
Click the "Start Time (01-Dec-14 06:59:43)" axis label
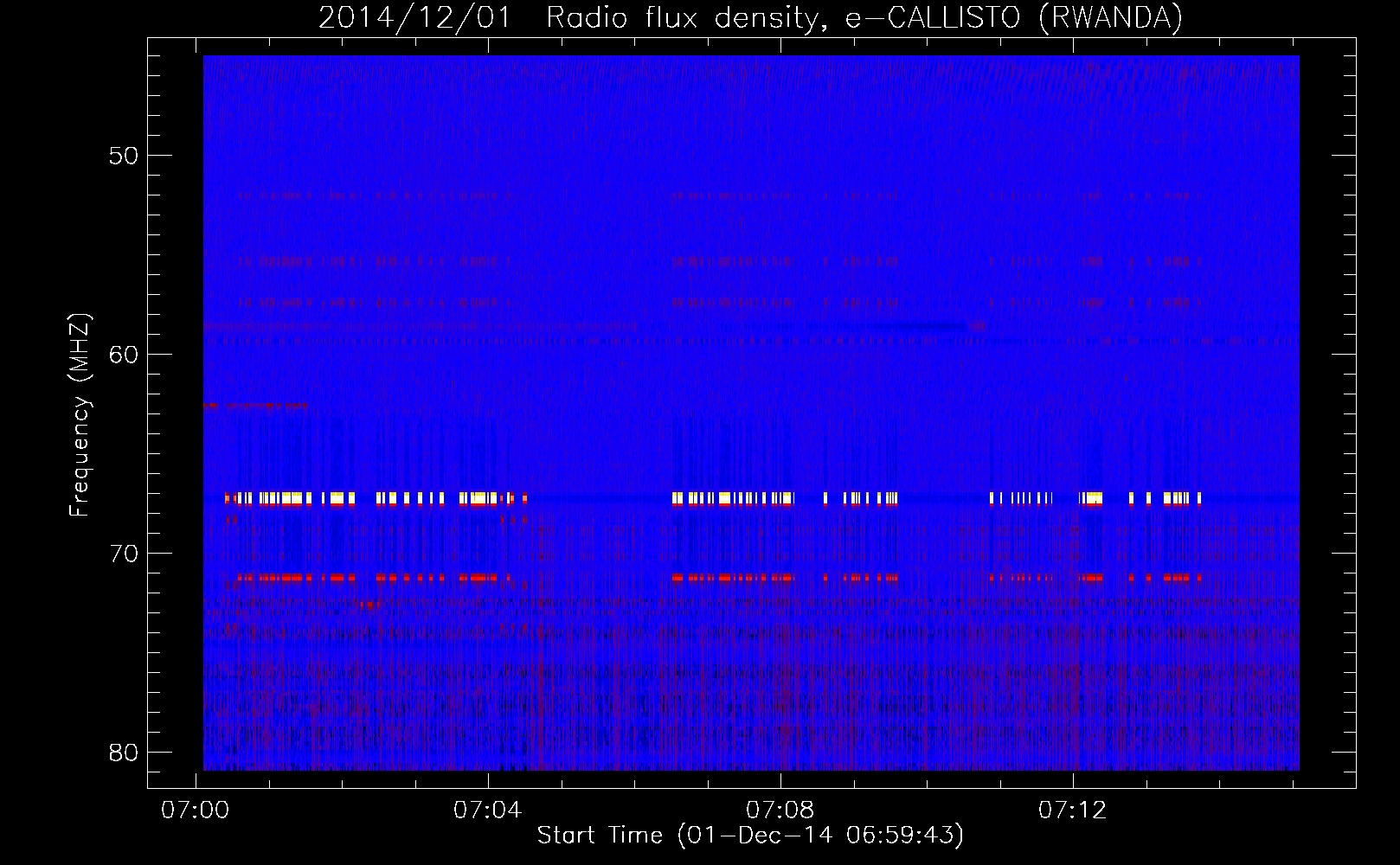pos(750,836)
